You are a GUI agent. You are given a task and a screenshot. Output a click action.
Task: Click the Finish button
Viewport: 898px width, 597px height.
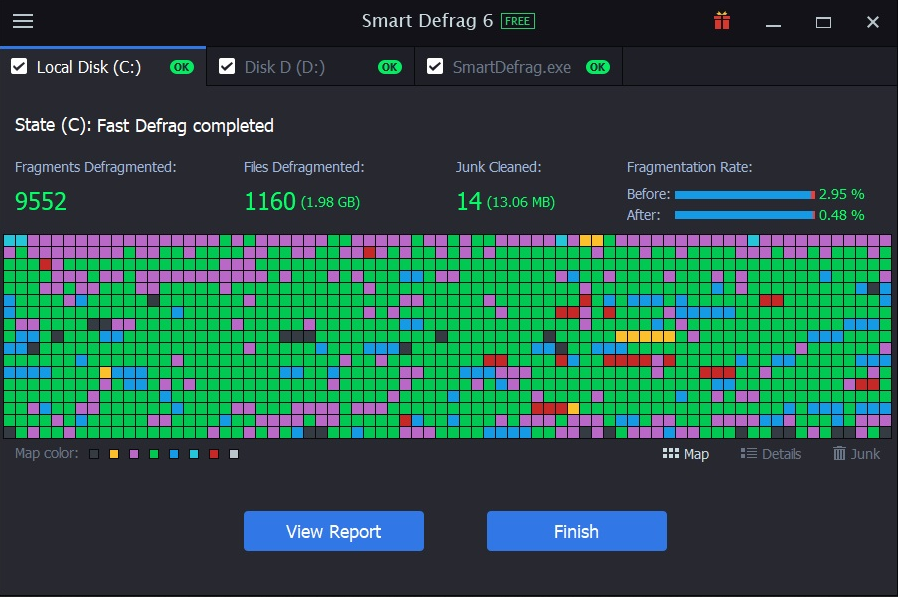pyautogui.click(x=577, y=531)
